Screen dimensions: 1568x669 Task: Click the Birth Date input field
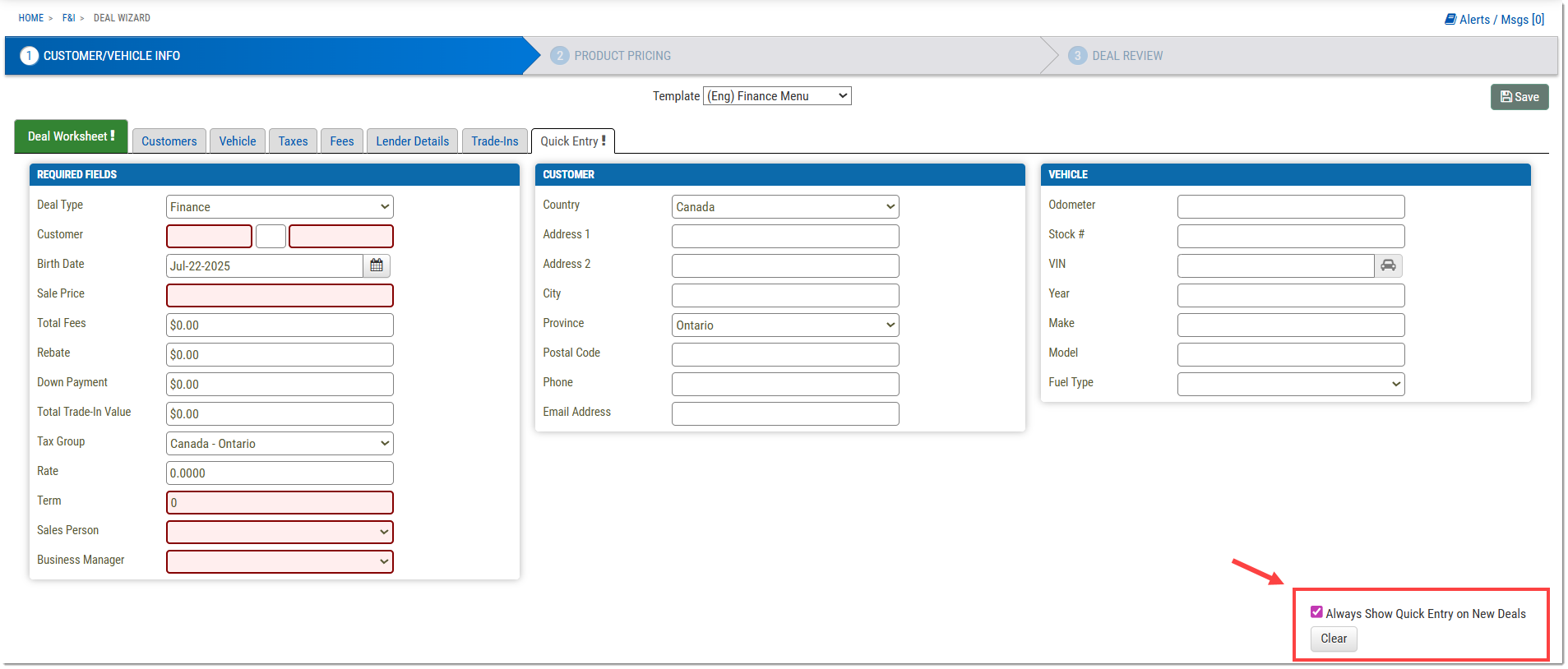(265, 265)
